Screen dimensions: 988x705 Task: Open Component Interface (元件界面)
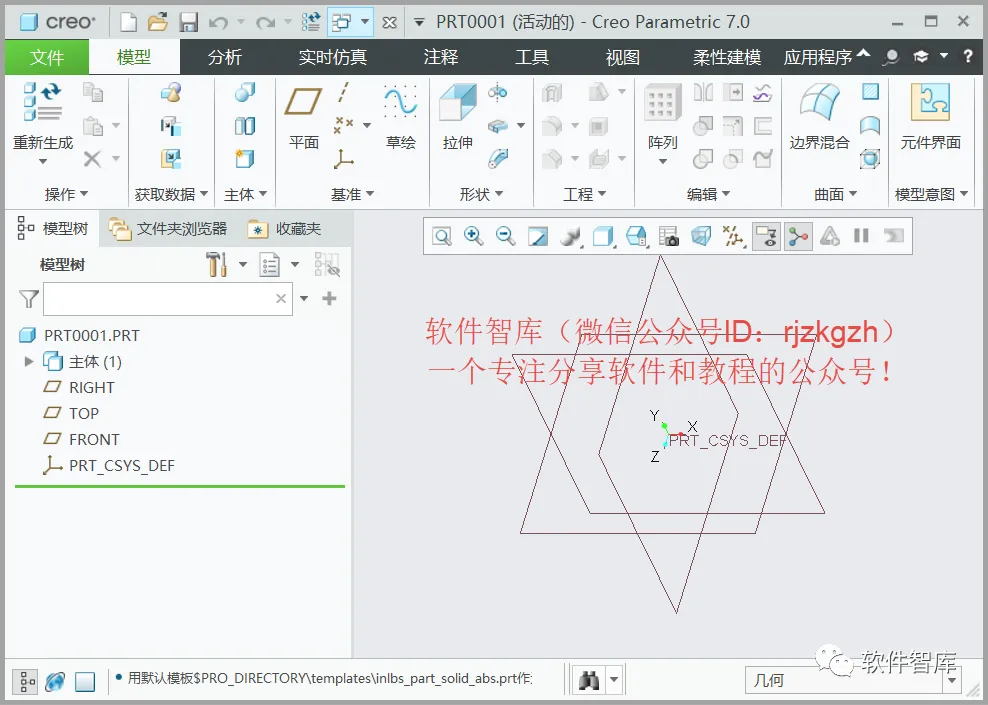coord(930,102)
